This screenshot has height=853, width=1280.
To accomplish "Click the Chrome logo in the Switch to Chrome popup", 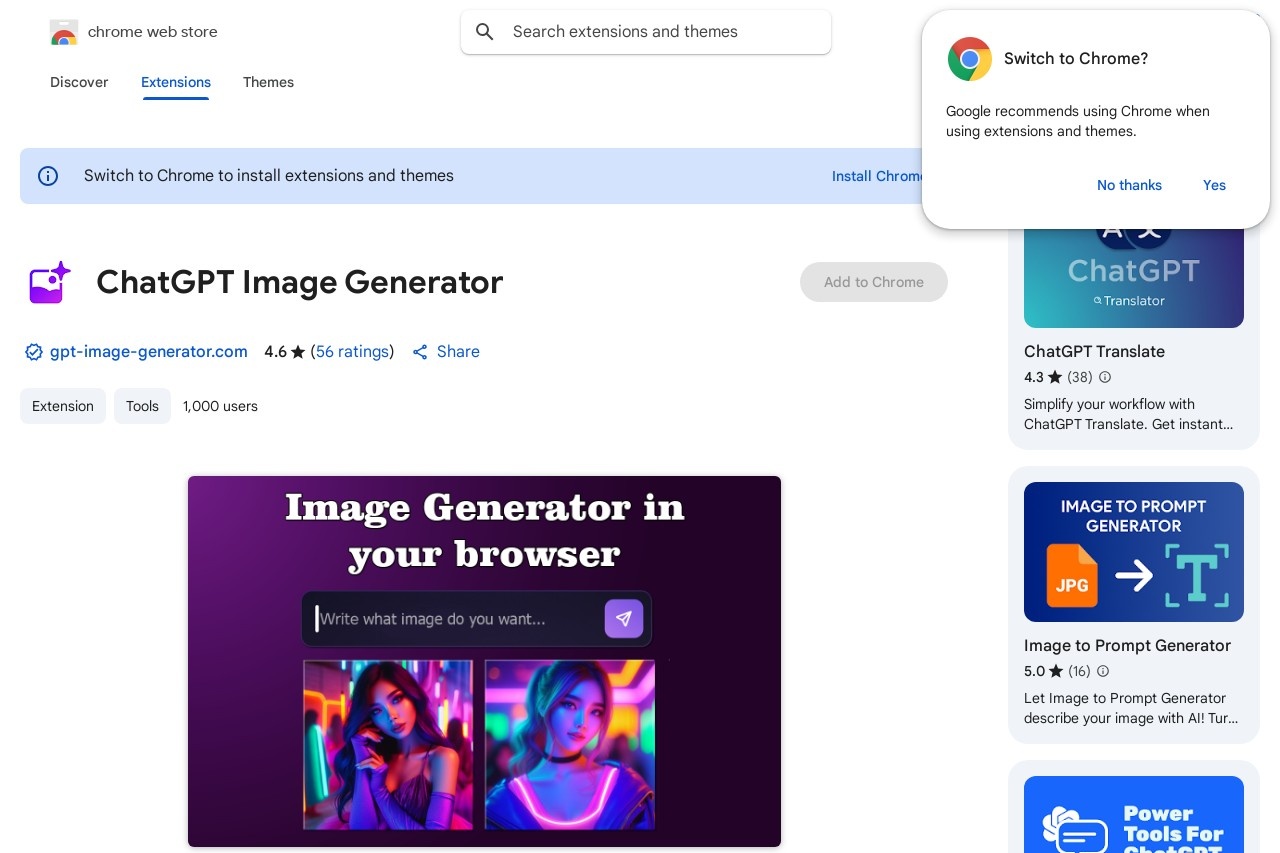I will click(970, 59).
